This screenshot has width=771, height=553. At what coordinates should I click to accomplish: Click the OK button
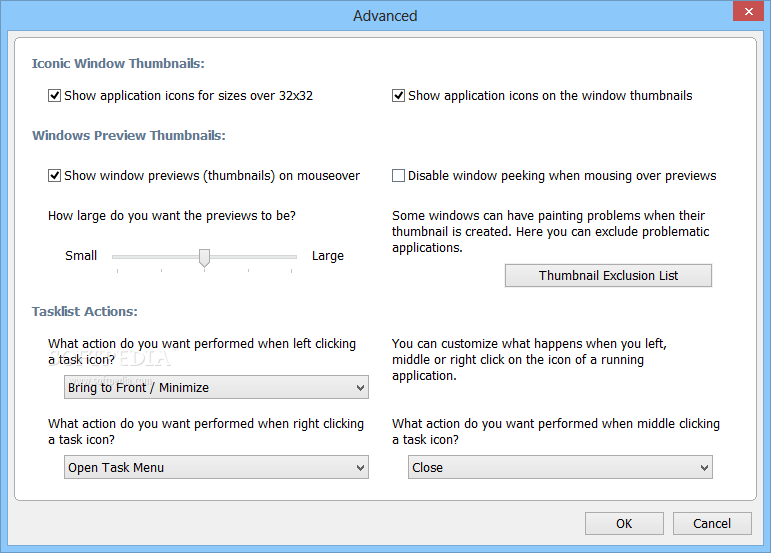point(624,524)
